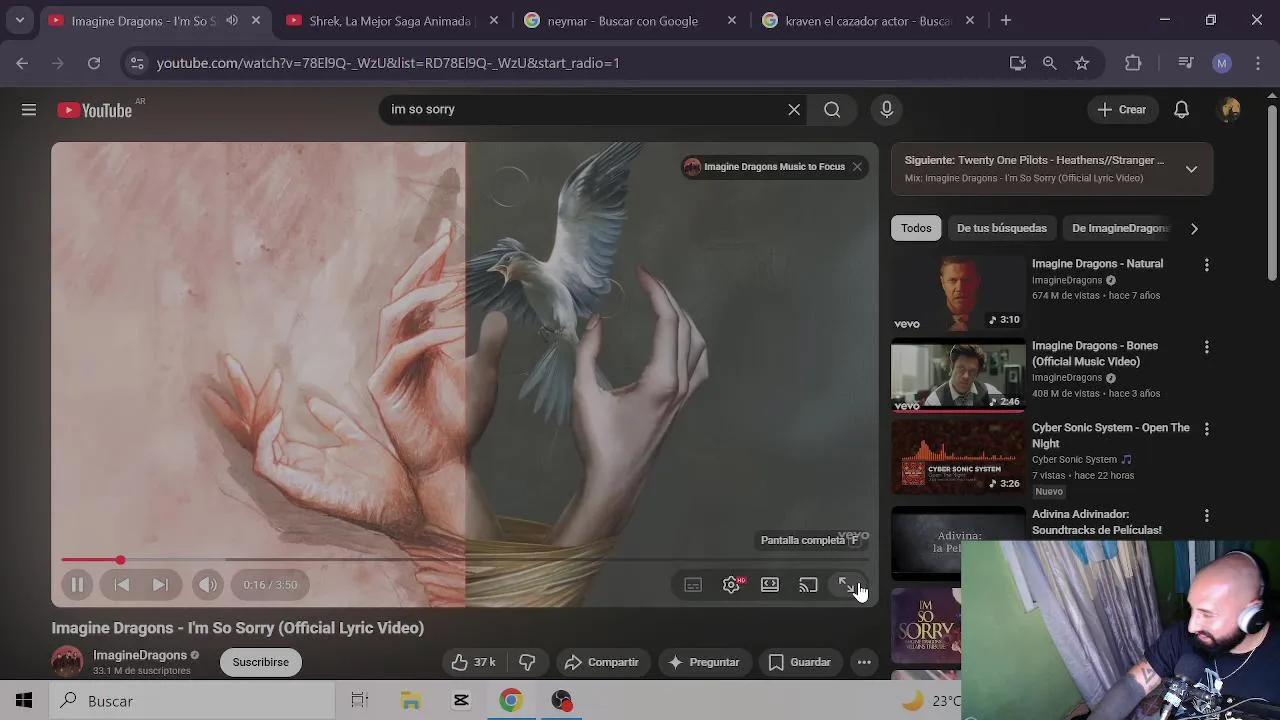1280x720 pixels.
Task: Open options for Imagine Dragons - Bones
Action: point(1206,347)
